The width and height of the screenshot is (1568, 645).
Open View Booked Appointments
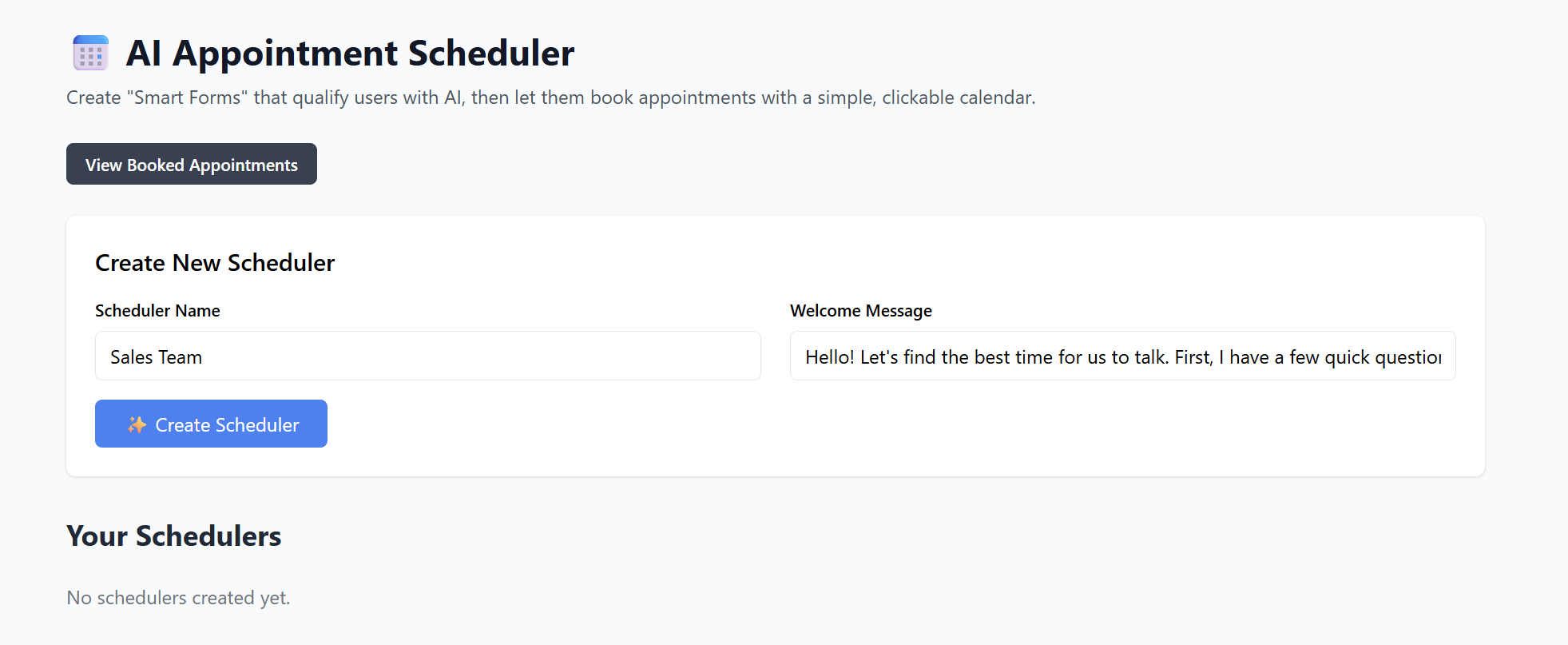pyautogui.click(x=192, y=165)
